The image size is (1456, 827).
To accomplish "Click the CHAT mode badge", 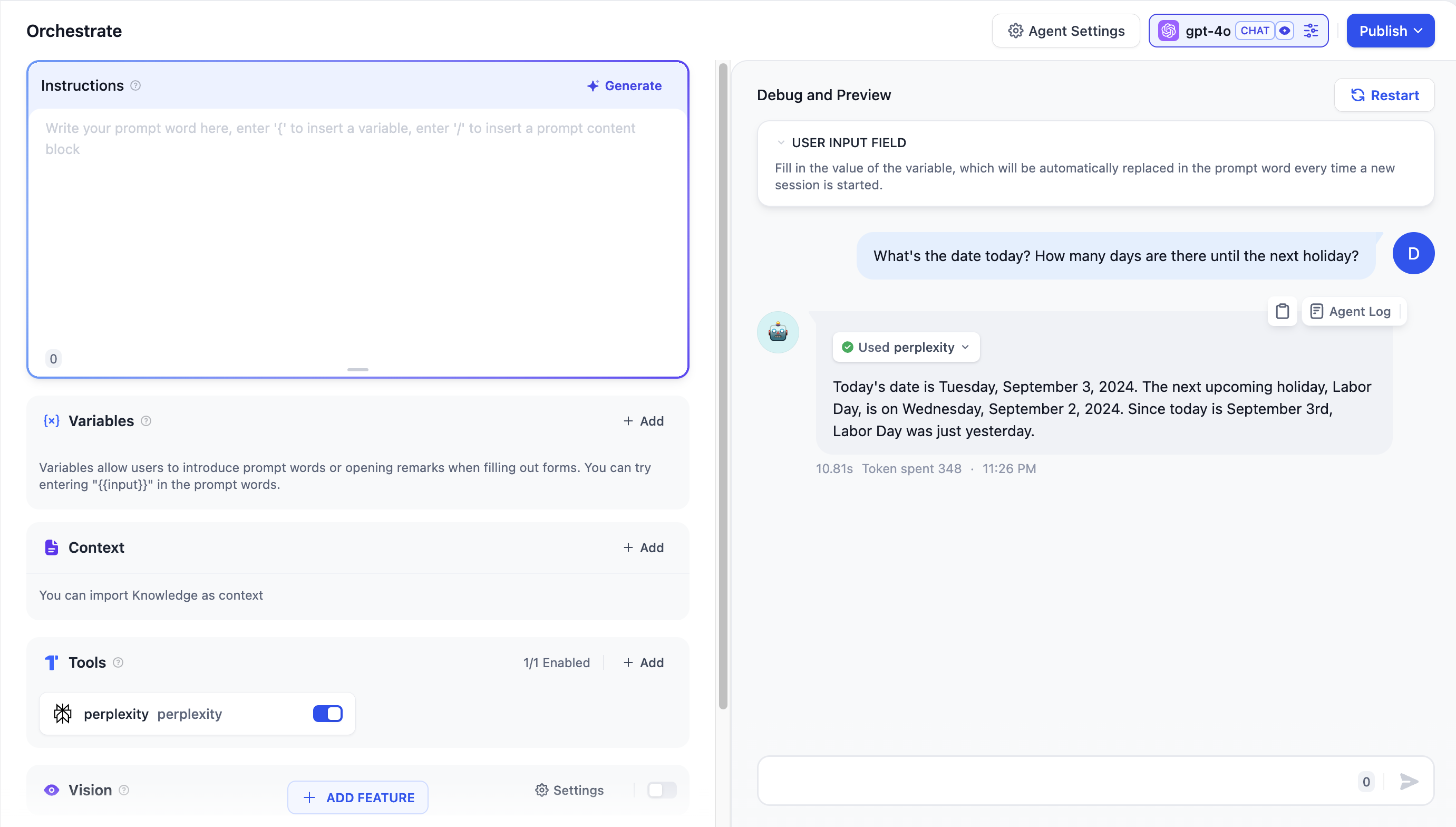I will coord(1255,31).
